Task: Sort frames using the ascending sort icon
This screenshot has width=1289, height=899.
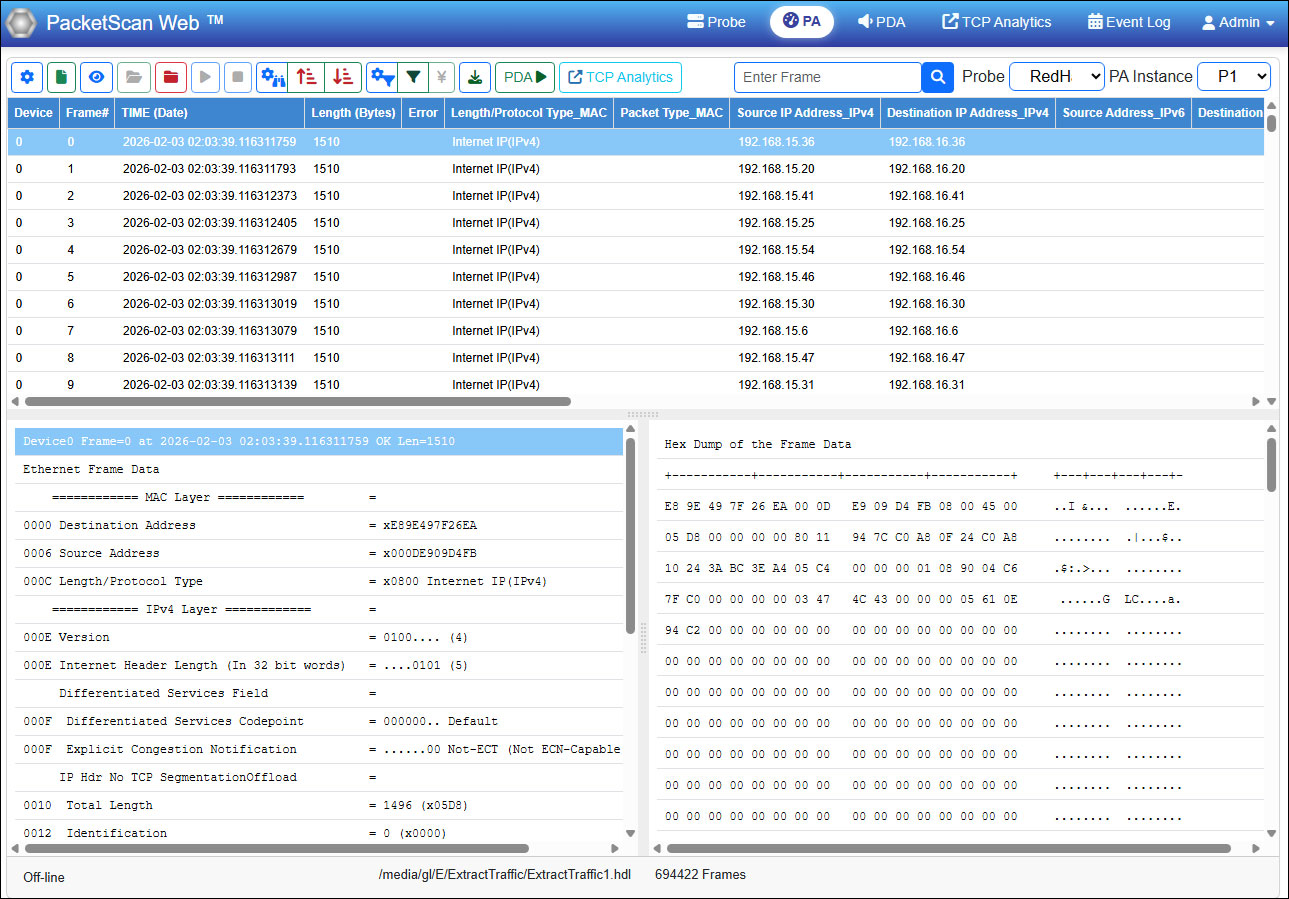Action: 306,77
